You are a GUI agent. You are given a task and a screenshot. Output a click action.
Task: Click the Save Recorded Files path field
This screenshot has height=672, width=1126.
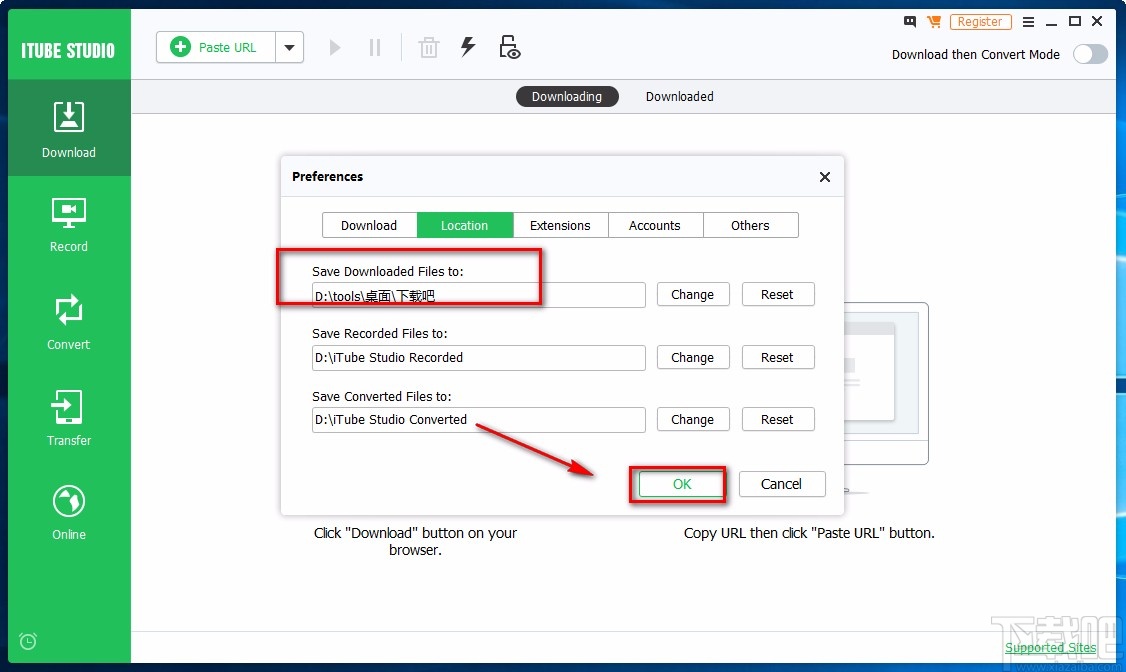[x=478, y=357]
